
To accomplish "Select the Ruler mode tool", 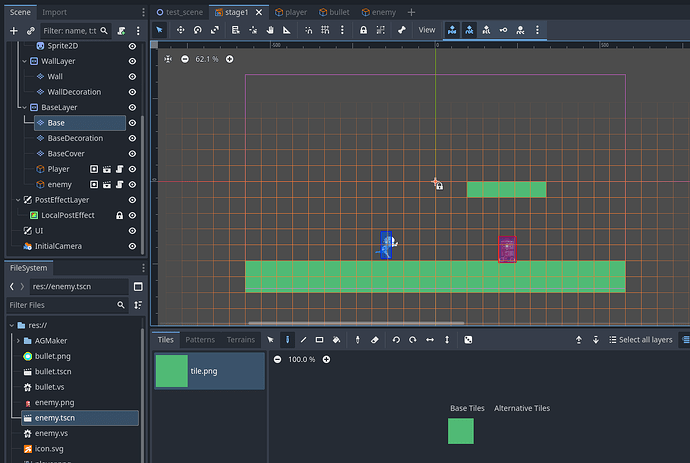I will pyautogui.click(x=286, y=30).
